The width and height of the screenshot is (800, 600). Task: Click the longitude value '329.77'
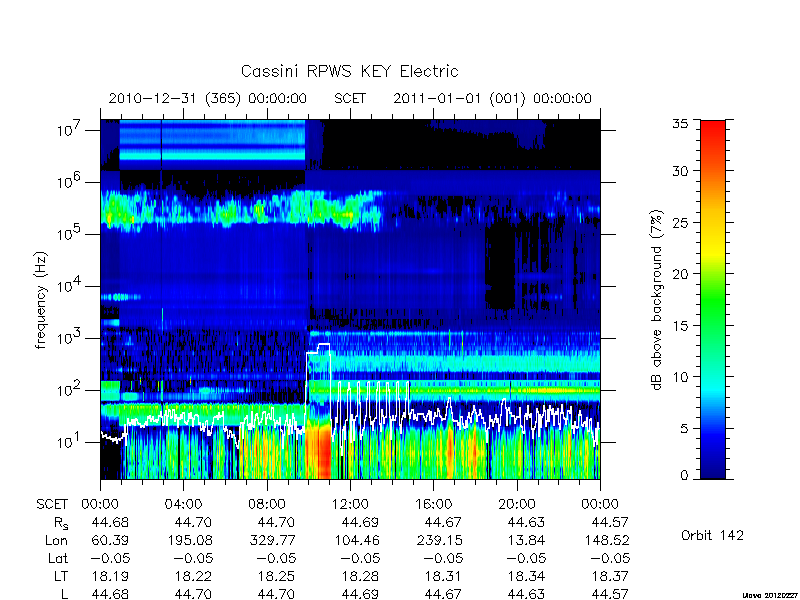[x=276, y=540]
